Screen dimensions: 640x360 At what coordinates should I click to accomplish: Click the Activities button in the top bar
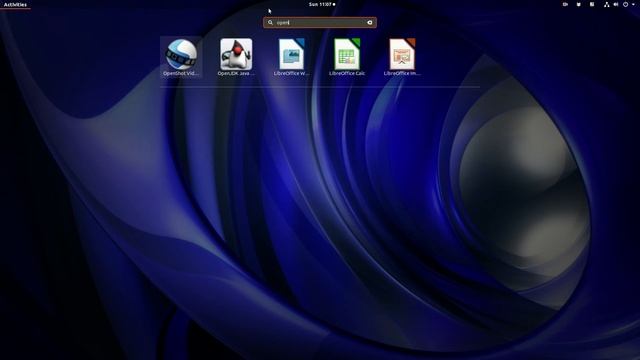[15, 4]
